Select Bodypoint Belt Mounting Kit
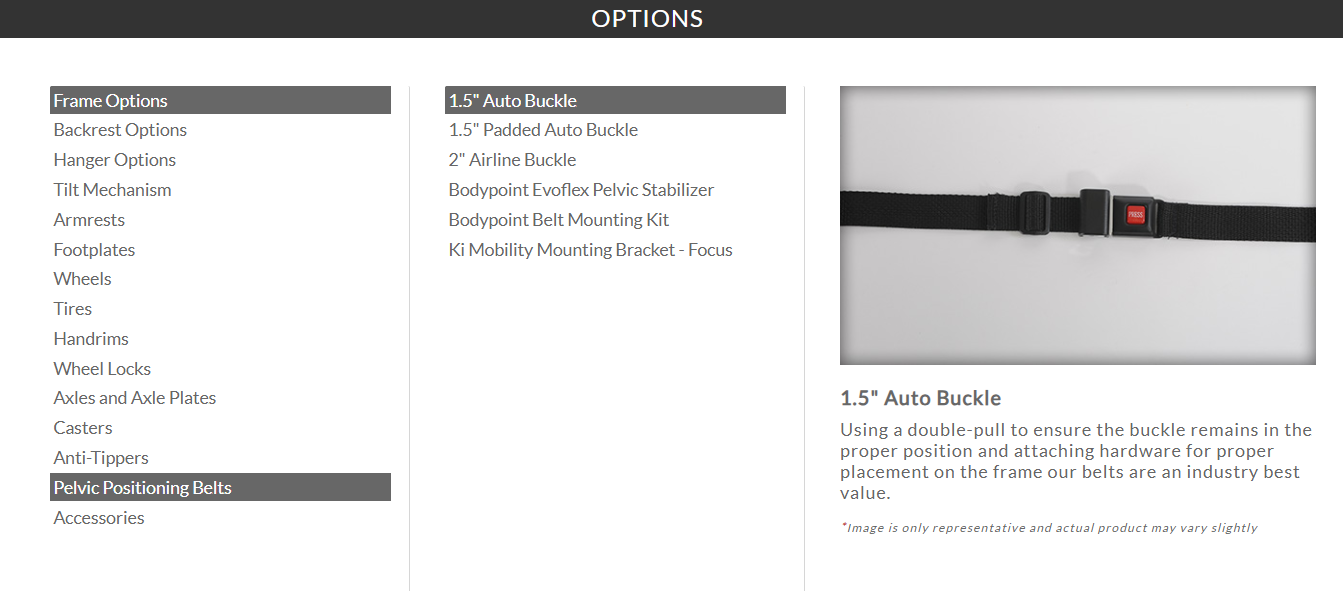The width and height of the screenshot is (1343, 591). (x=559, y=220)
